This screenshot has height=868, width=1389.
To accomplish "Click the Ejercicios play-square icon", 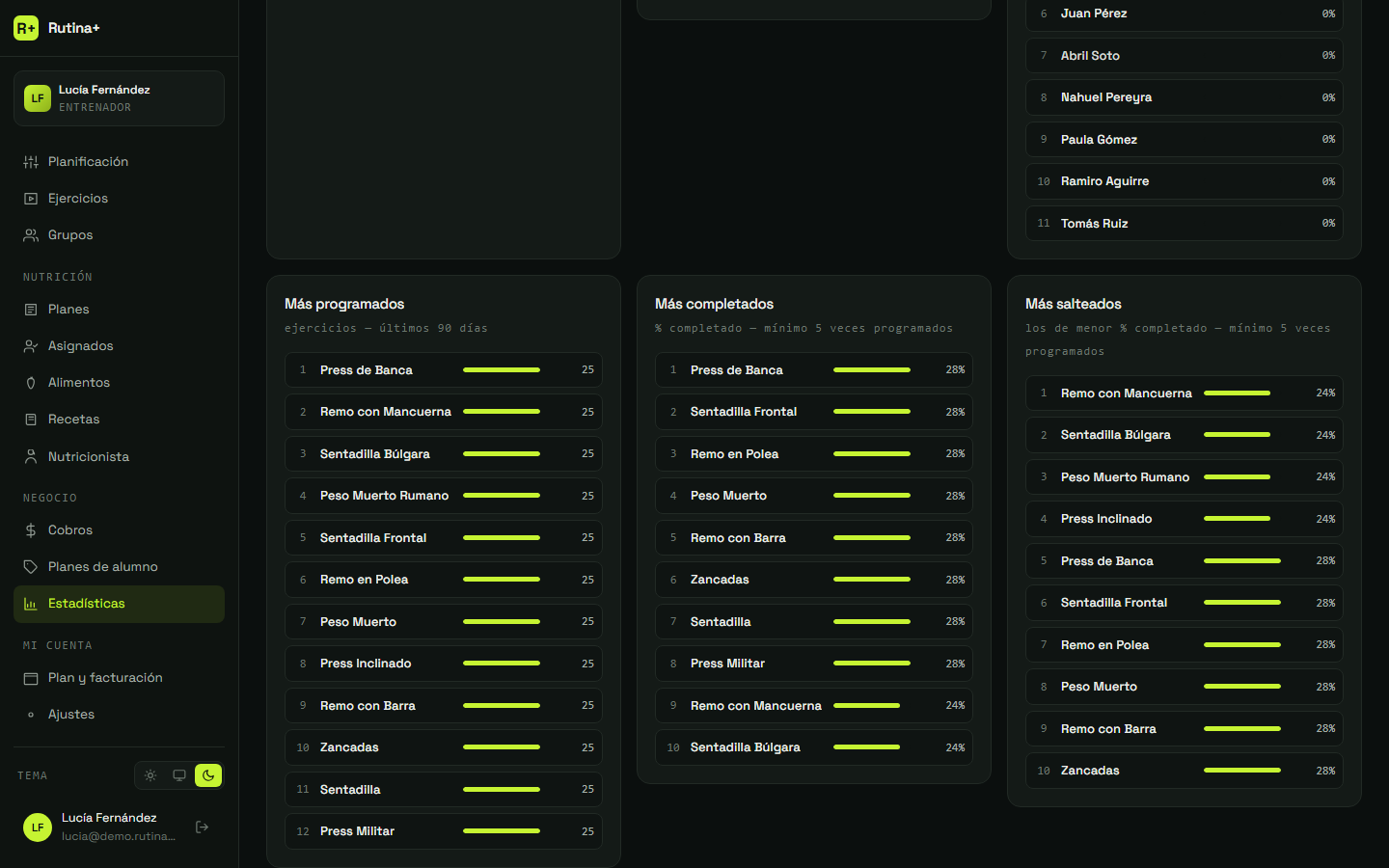I will [31, 199].
